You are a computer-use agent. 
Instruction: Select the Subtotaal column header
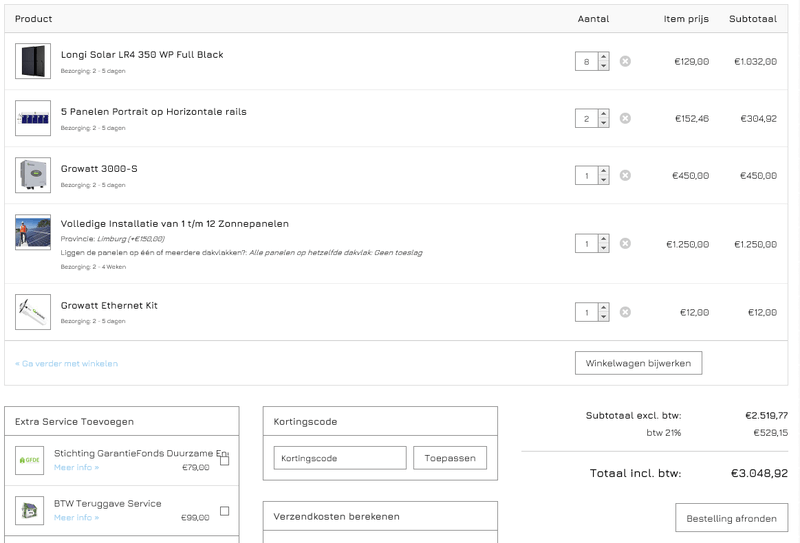[753, 19]
